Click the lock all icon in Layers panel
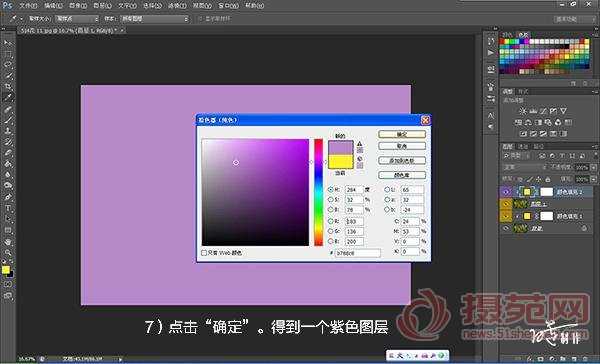This screenshot has width=600, height=364. click(548, 179)
